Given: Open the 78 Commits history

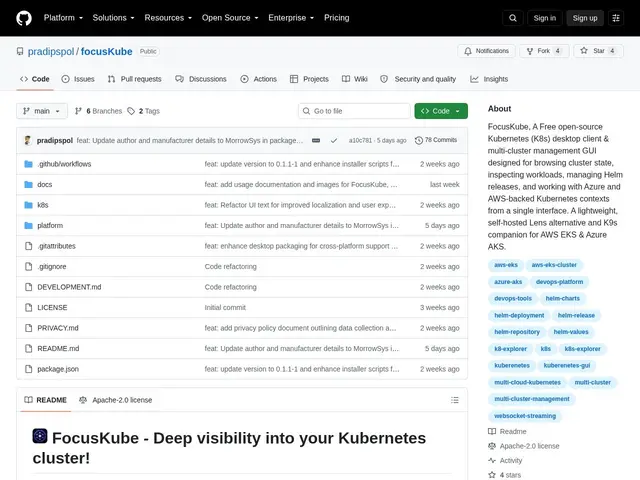Looking at the screenshot, I should 436,140.
